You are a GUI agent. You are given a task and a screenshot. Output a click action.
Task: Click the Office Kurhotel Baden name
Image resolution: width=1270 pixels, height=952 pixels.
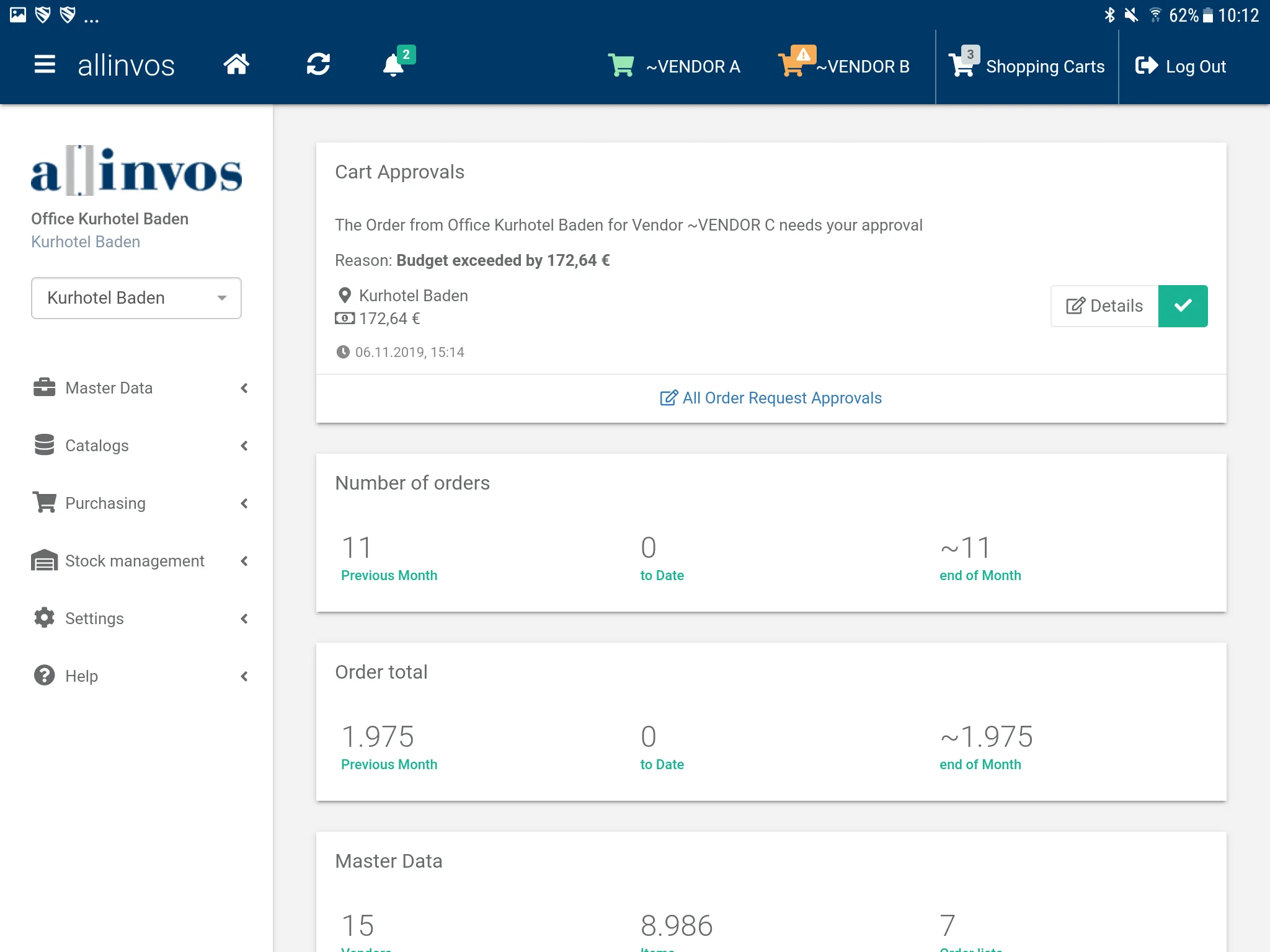(110, 219)
